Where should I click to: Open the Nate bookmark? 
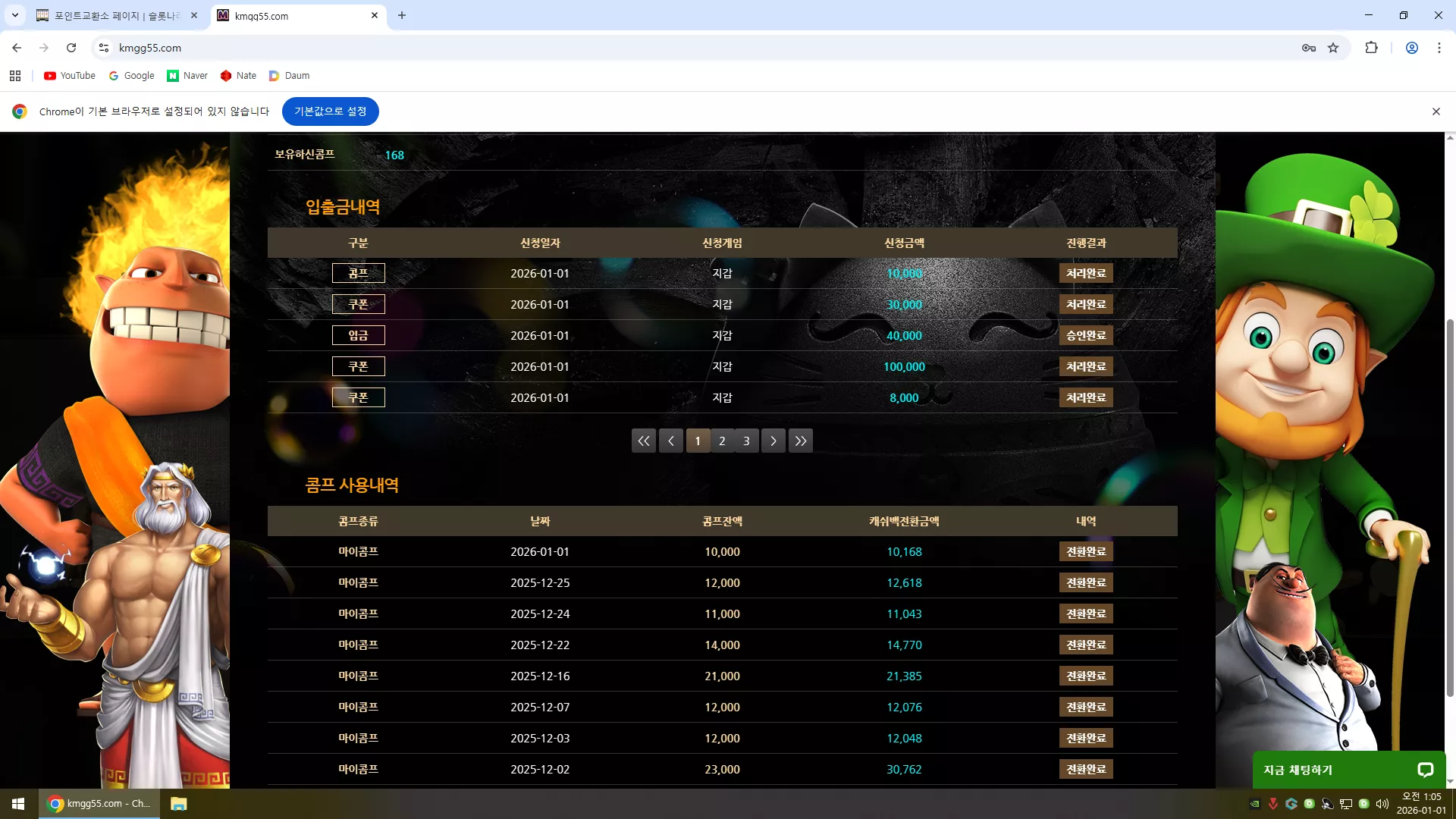(238, 76)
